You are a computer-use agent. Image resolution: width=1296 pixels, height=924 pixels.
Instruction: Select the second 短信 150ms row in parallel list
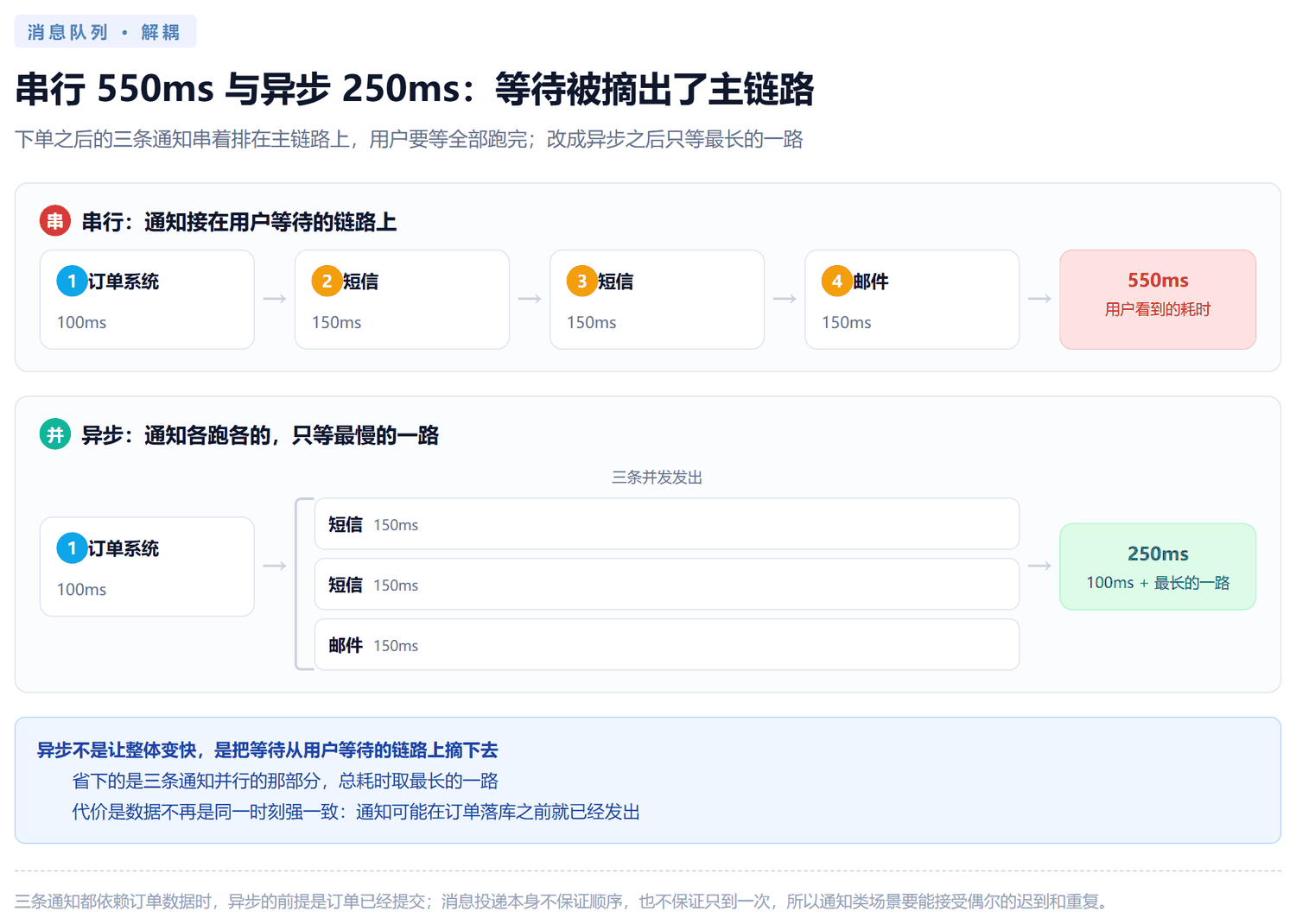pos(667,585)
